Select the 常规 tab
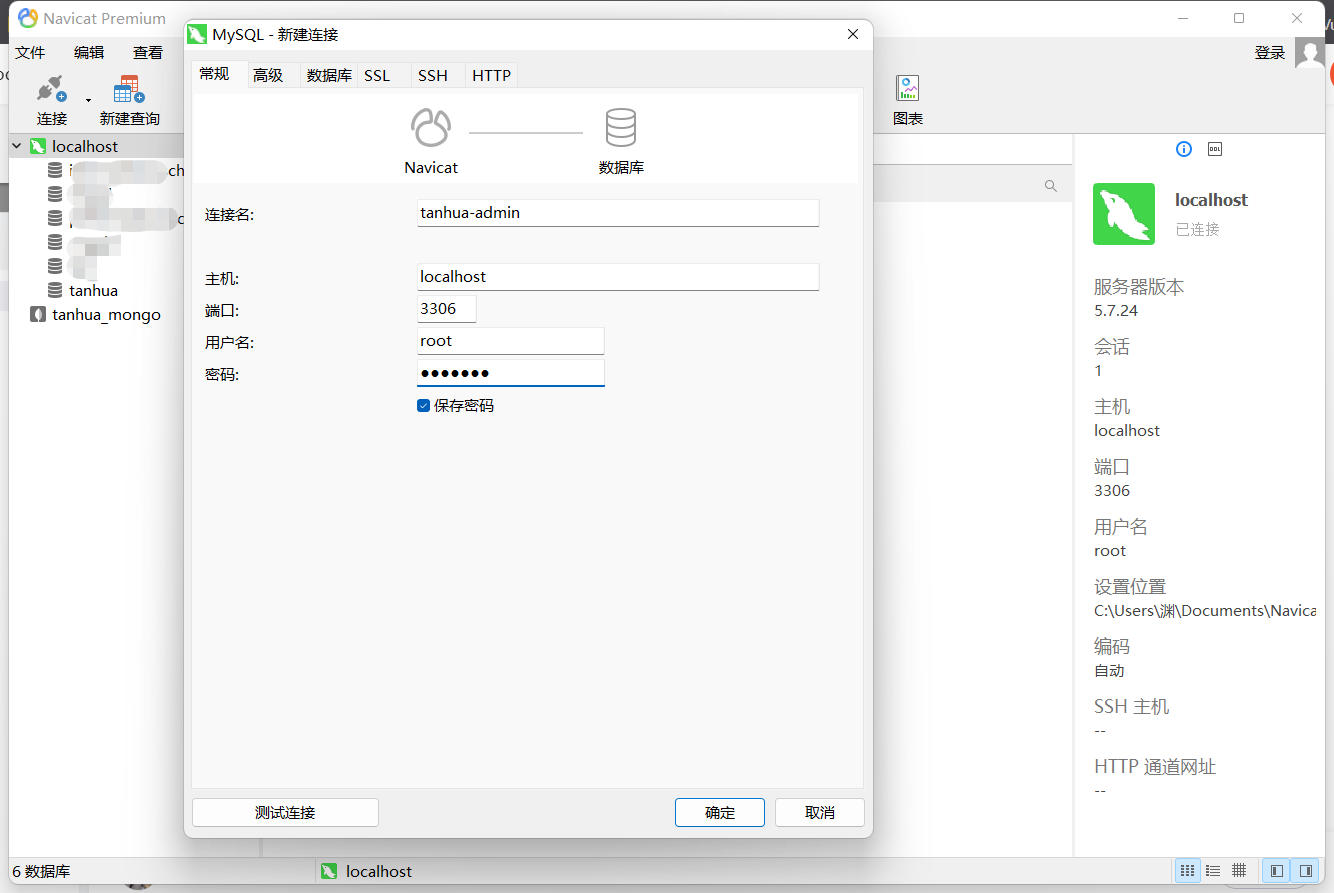The image size is (1334, 893). click(x=215, y=74)
